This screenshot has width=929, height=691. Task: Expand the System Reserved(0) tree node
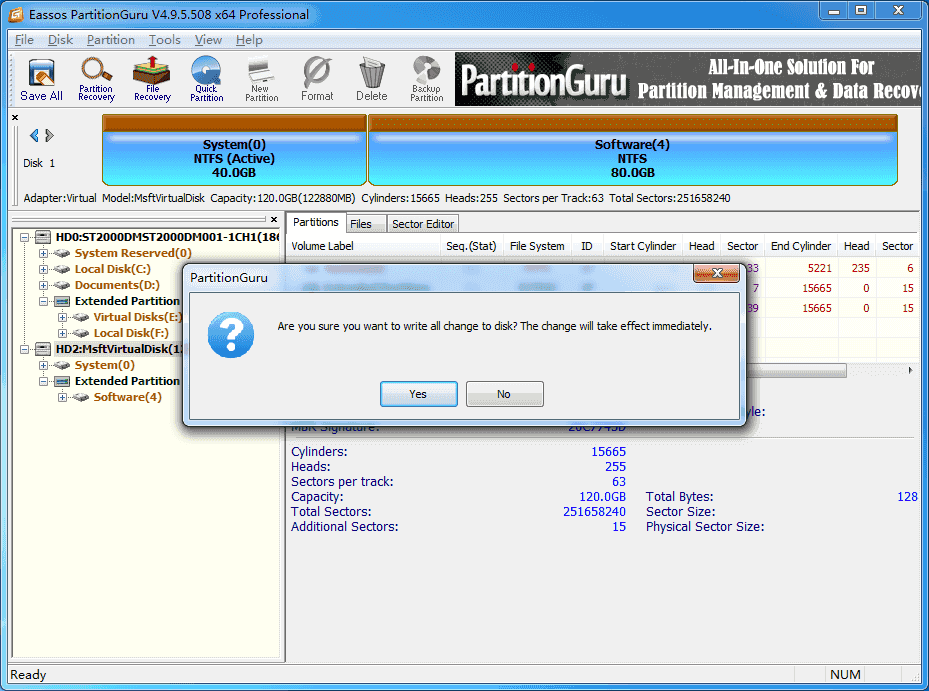point(43,254)
